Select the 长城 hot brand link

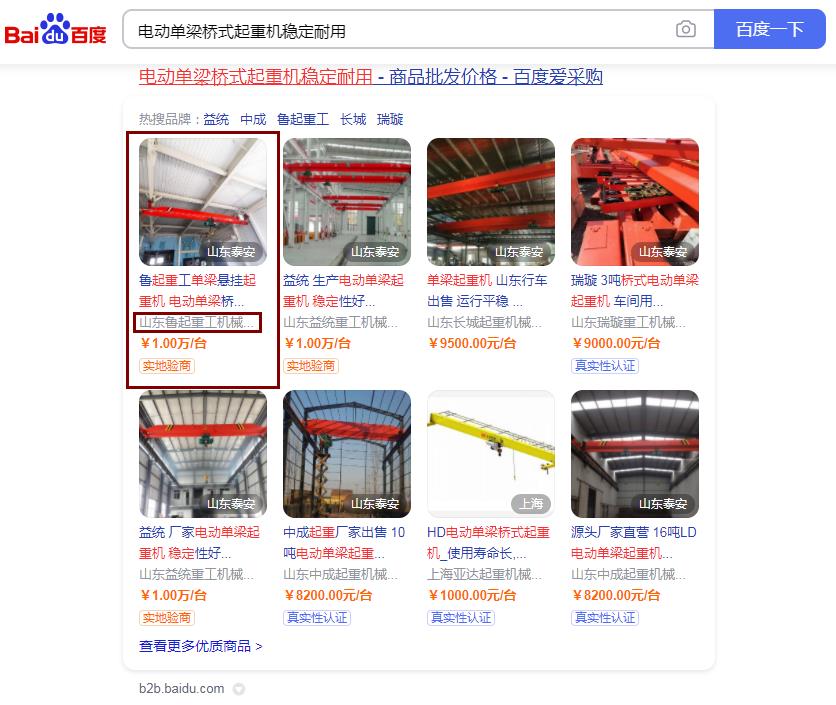[353, 119]
